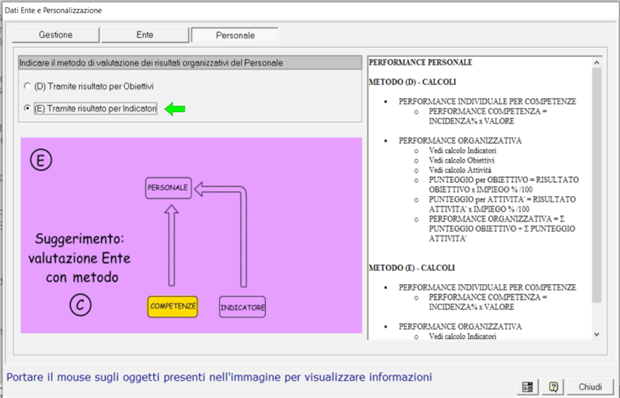Click the help question-mark icon
This screenshot has width=620, height=398.
click(x=553, y=387)
